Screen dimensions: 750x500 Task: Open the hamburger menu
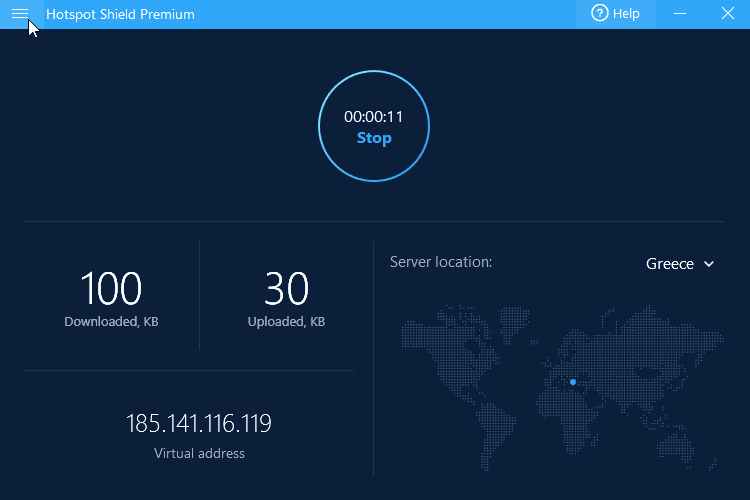click(20, 14)
